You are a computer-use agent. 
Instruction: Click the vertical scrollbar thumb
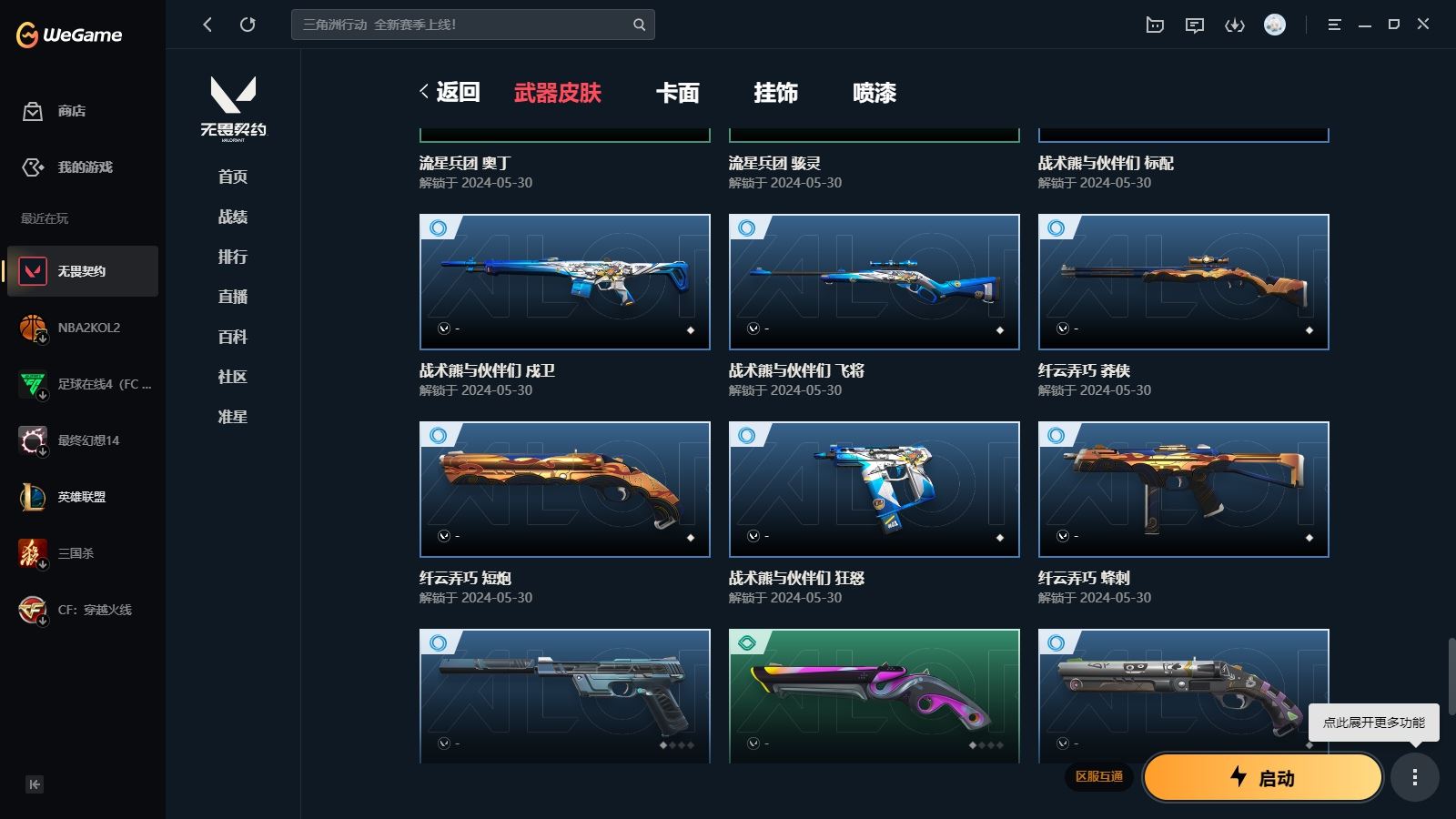click(1451, 676)
